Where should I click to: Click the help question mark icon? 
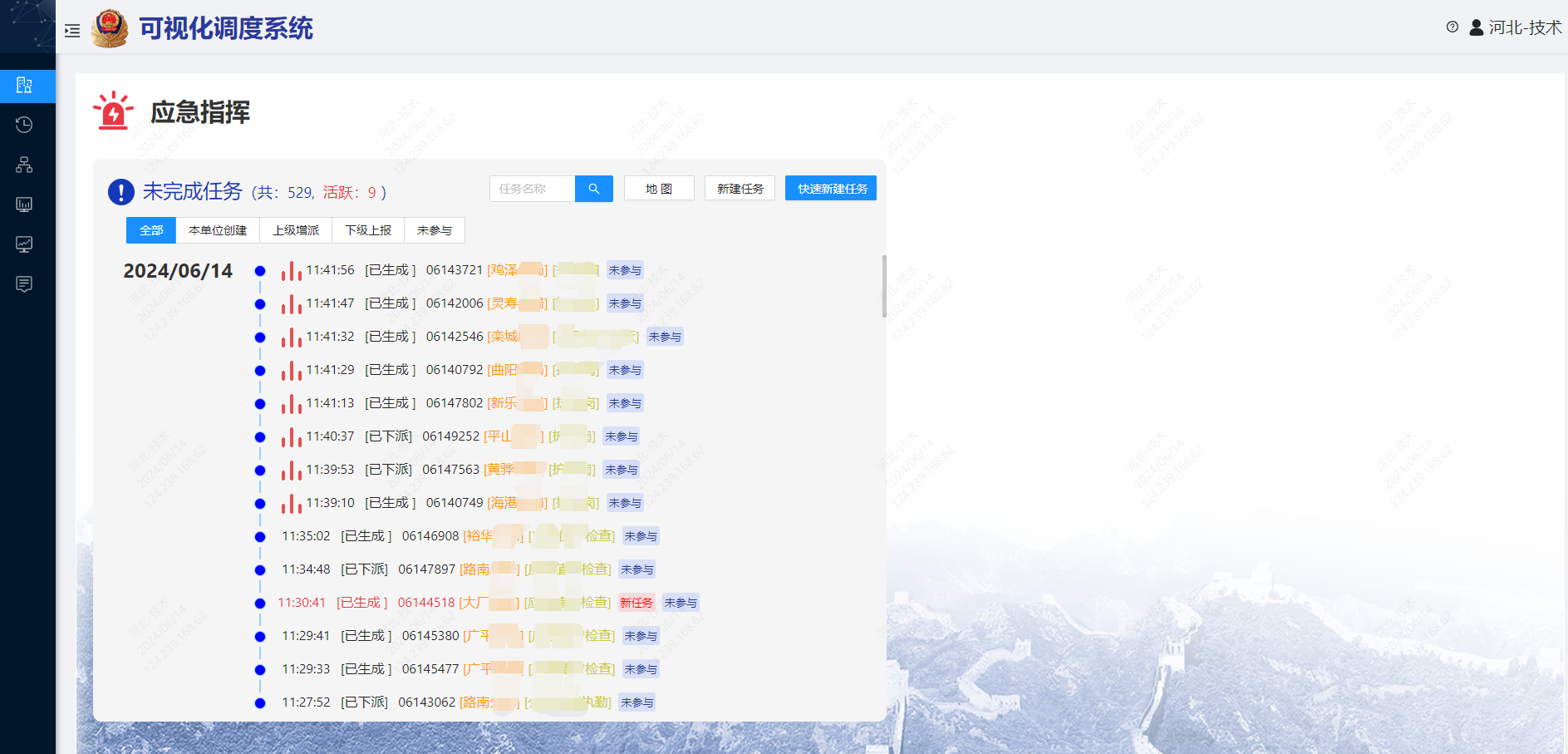pyautogui.click(x=1452, y=27)
